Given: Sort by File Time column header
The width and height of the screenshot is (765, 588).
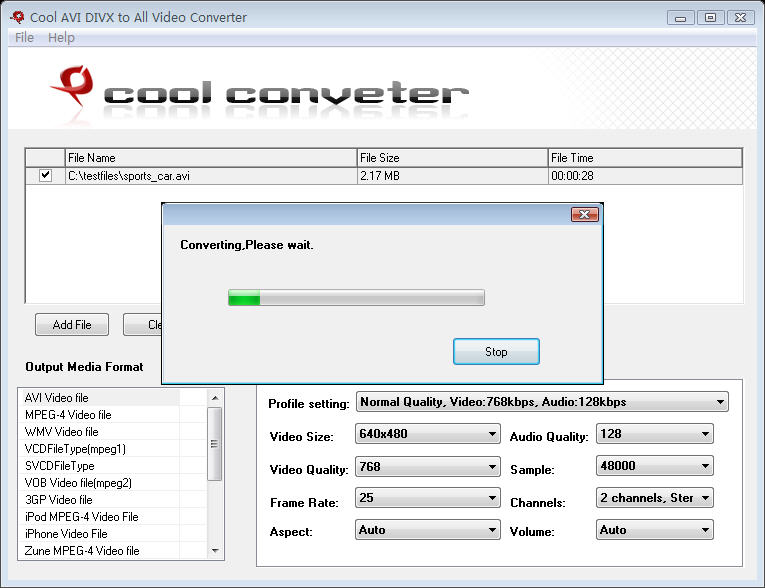Looking at the screenshot, I should pos(645,158).
